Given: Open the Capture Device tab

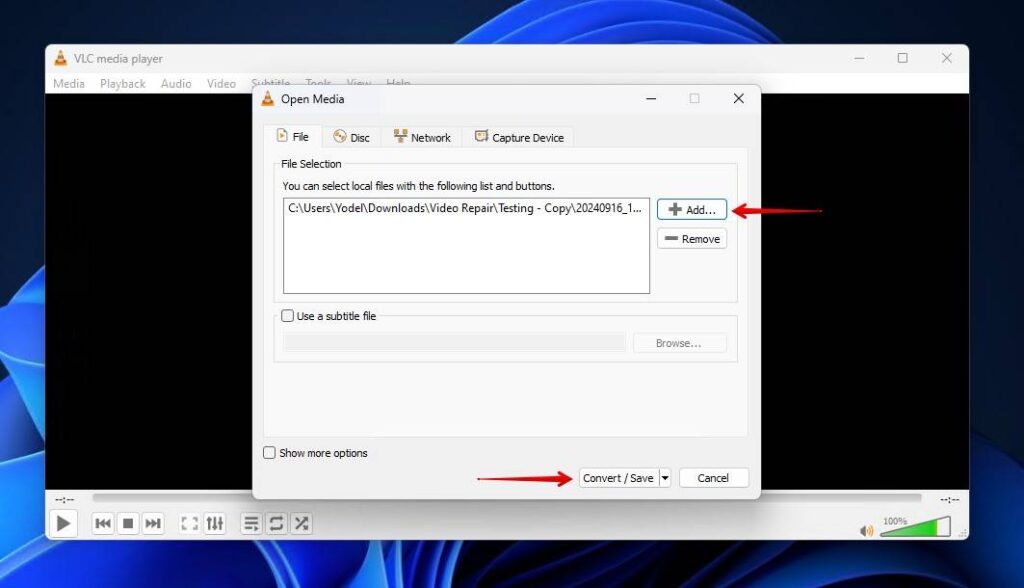Looking at the screenshot, I should 519,136.
